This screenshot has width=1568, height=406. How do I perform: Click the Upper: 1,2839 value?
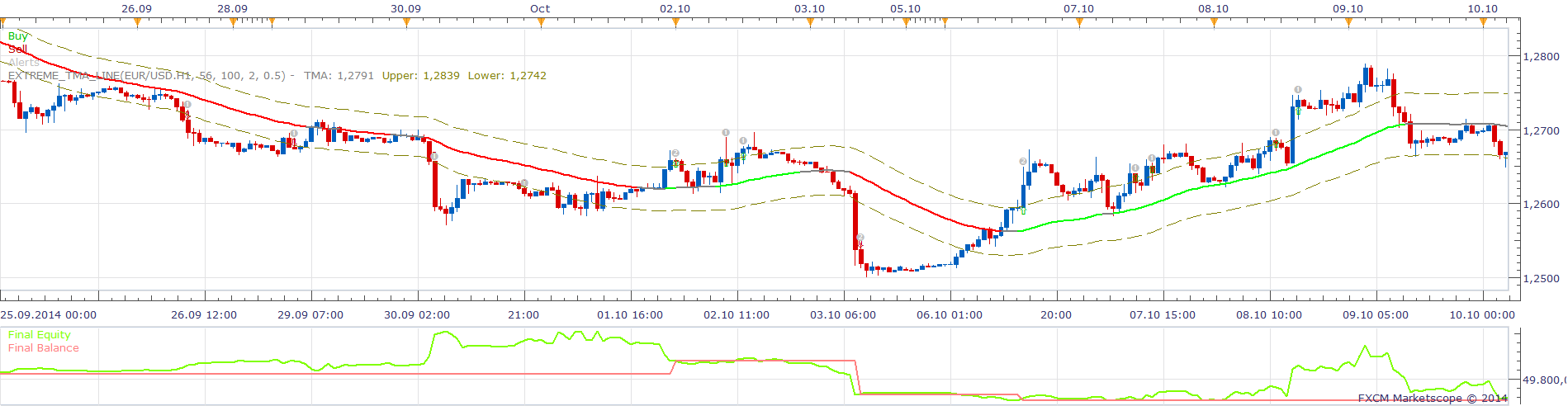click(421, 75)
